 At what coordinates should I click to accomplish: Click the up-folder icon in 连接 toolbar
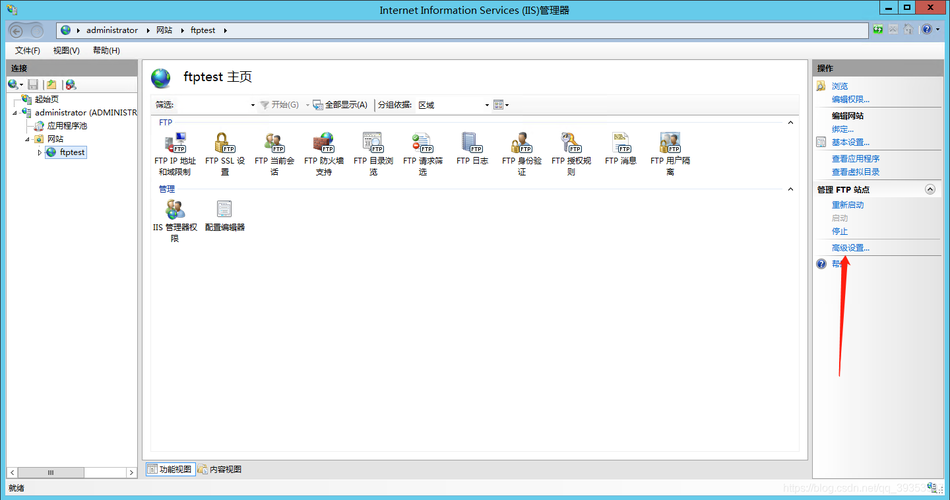coord(52,85)
